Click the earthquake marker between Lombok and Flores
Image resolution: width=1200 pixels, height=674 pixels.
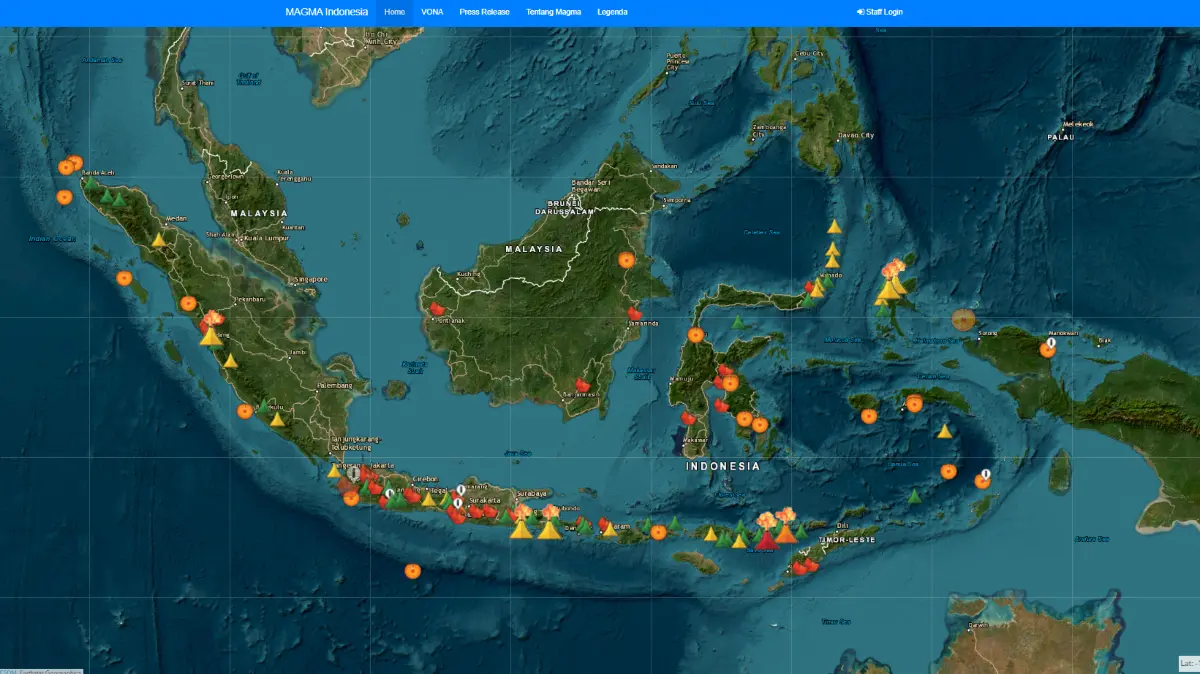click(x=658, y=532)
